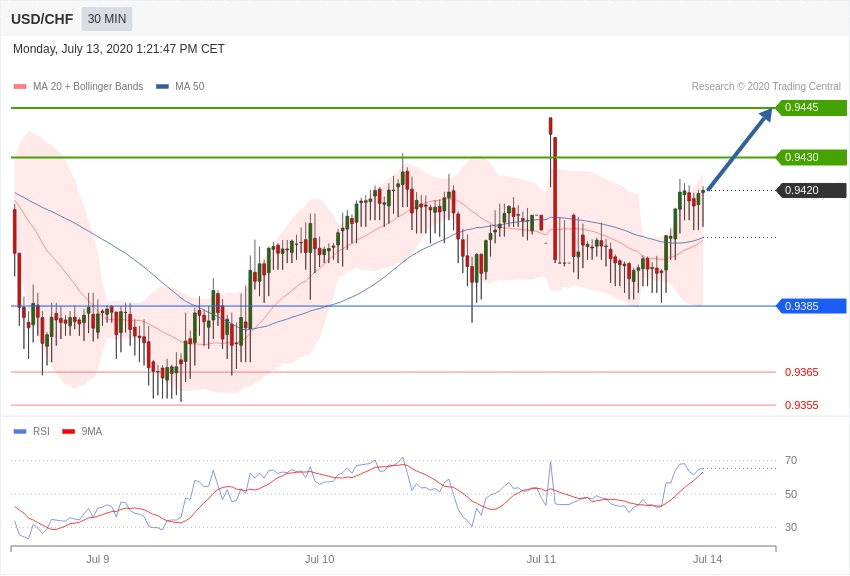Image resolution: width=850 pixels, height=576 pixels.
Task: Select the Jul 10 date axis label
Action: click(319, 559)
